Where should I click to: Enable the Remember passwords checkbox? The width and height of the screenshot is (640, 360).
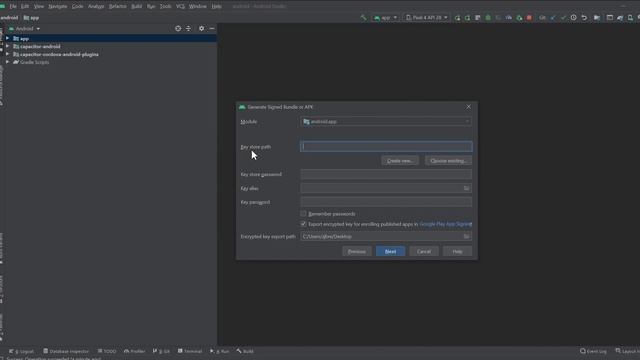[x=303, y=213]
